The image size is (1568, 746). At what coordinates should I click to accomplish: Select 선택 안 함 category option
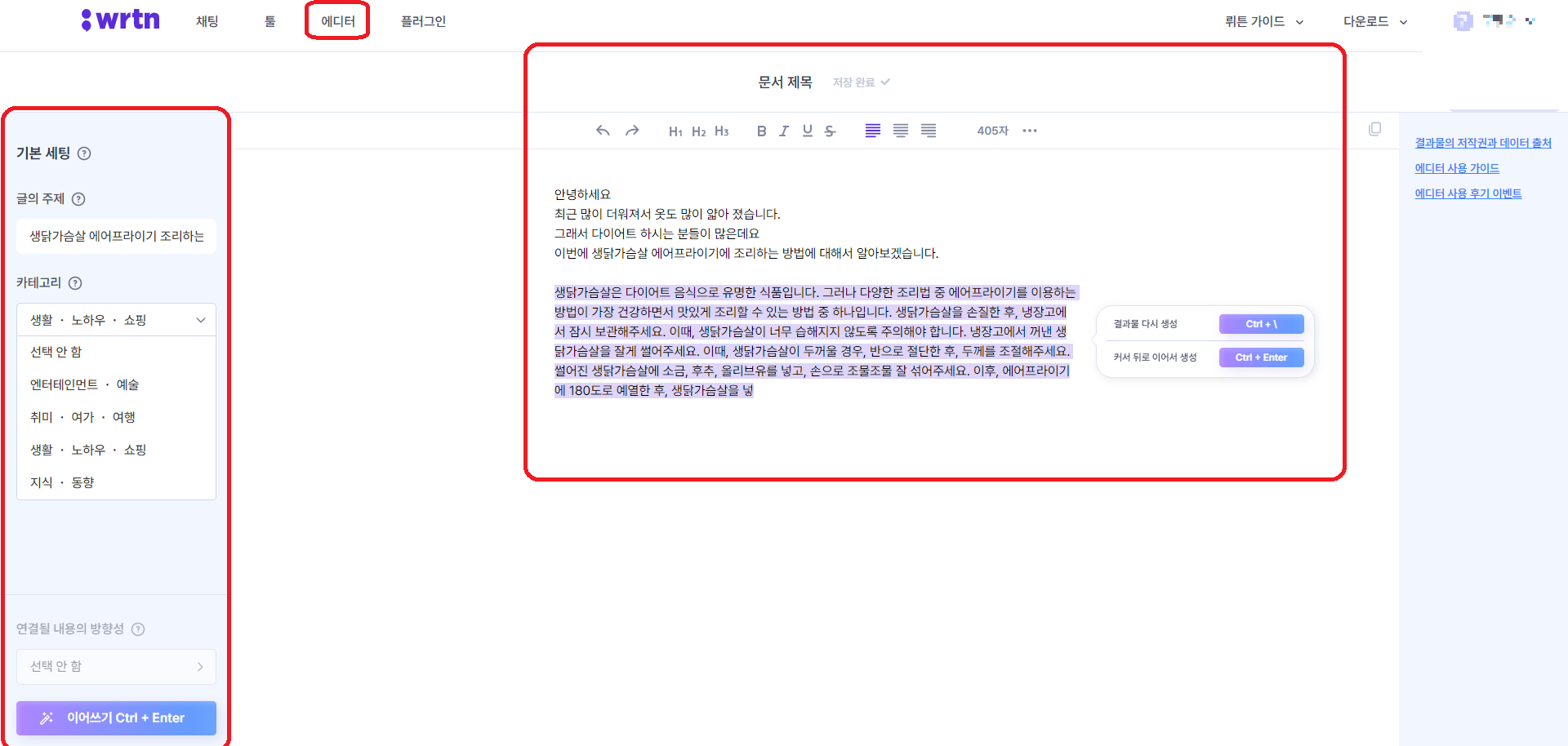(x=116, y=352)
